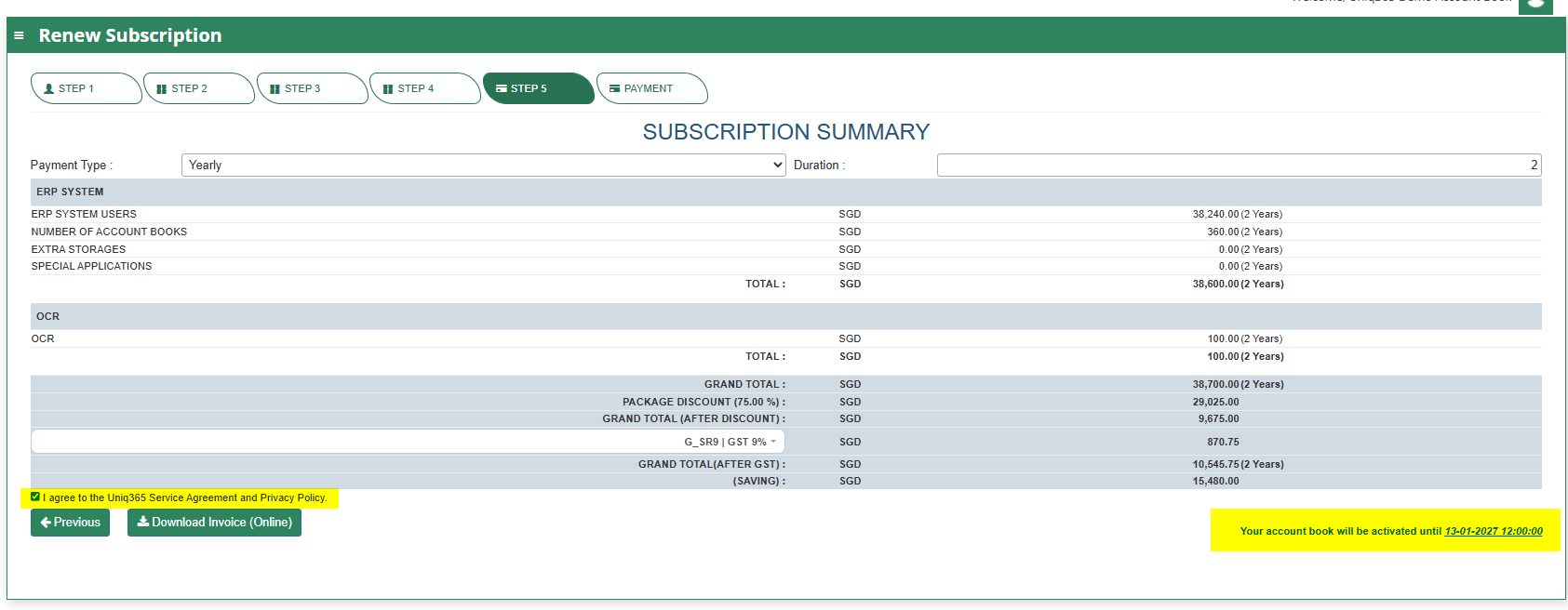Click the pause icon on Step 4
Viewport: 1568px width, 610px height.
[388, 89]
